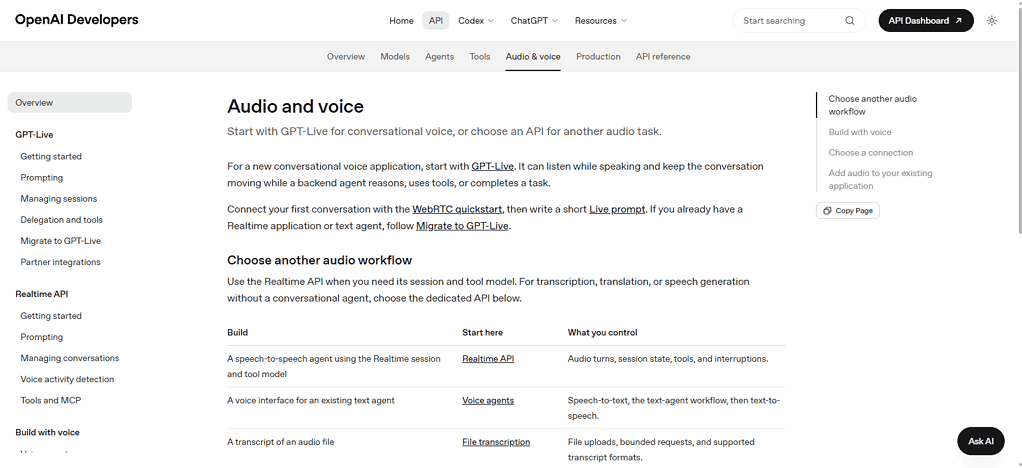Open Tools and MCP sidebar item
The image size is (1022, 468).
(51, 400)
